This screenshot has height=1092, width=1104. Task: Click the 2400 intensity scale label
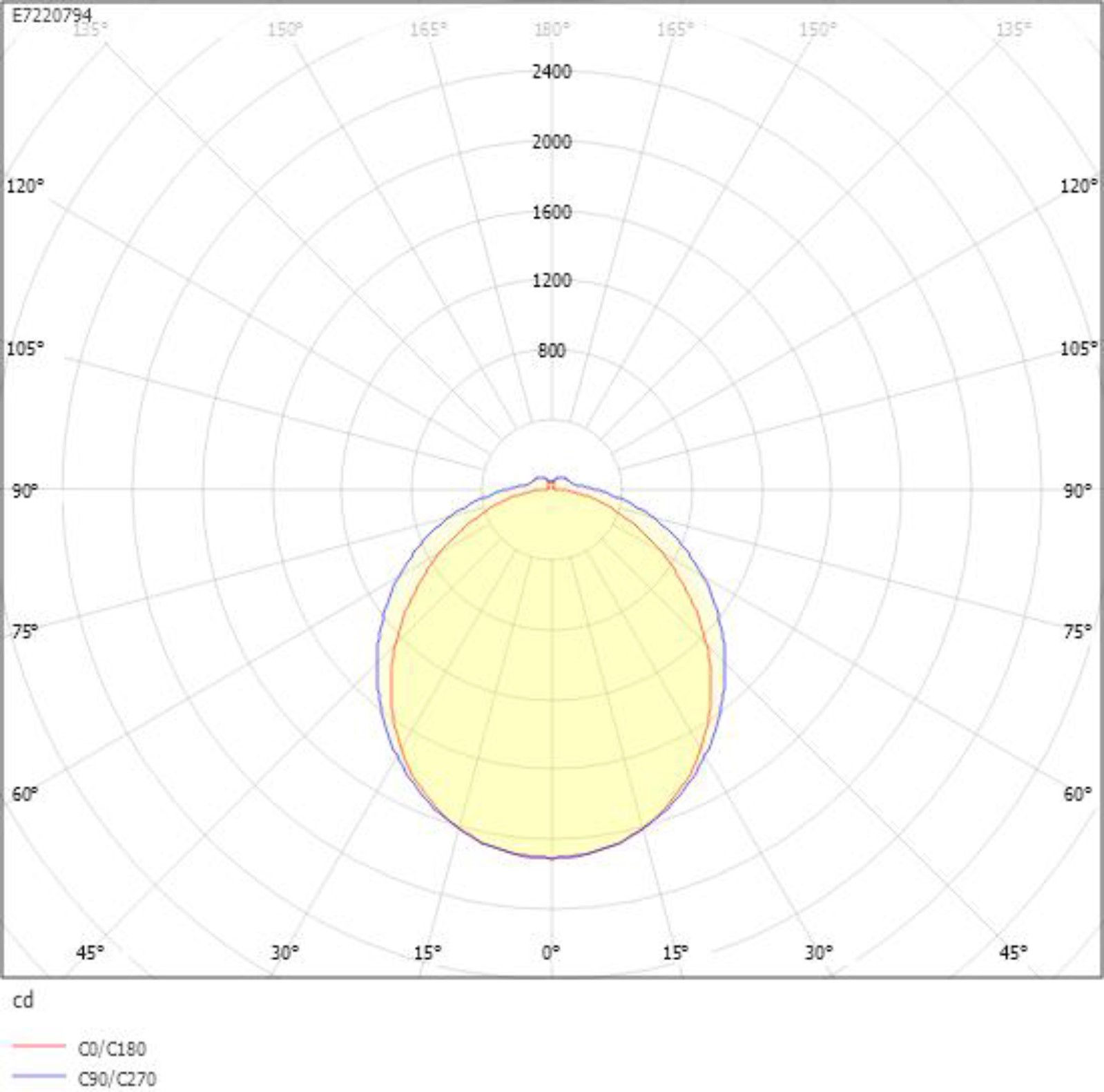551,72
